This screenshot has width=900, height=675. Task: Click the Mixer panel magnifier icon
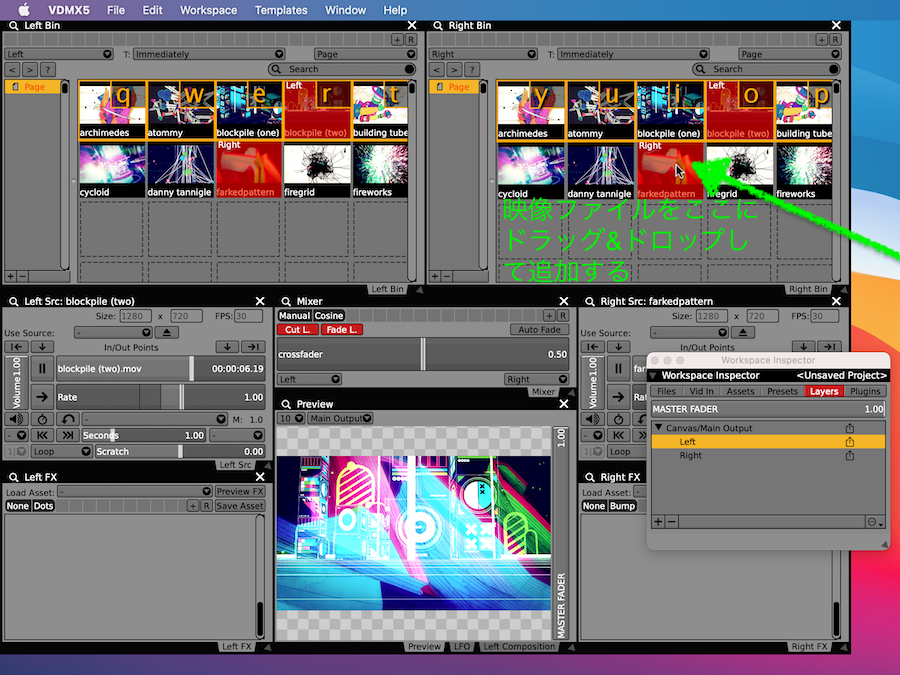(286, 301)
